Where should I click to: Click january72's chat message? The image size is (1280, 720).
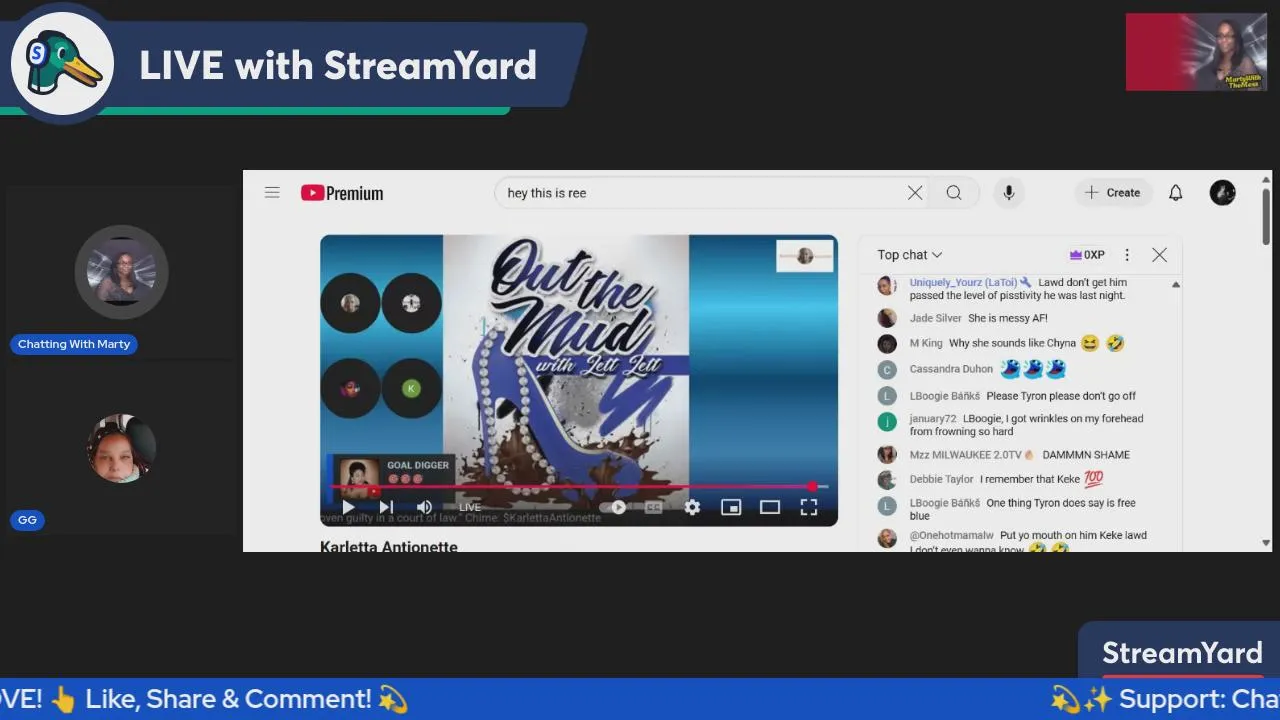click(1026, 425)
